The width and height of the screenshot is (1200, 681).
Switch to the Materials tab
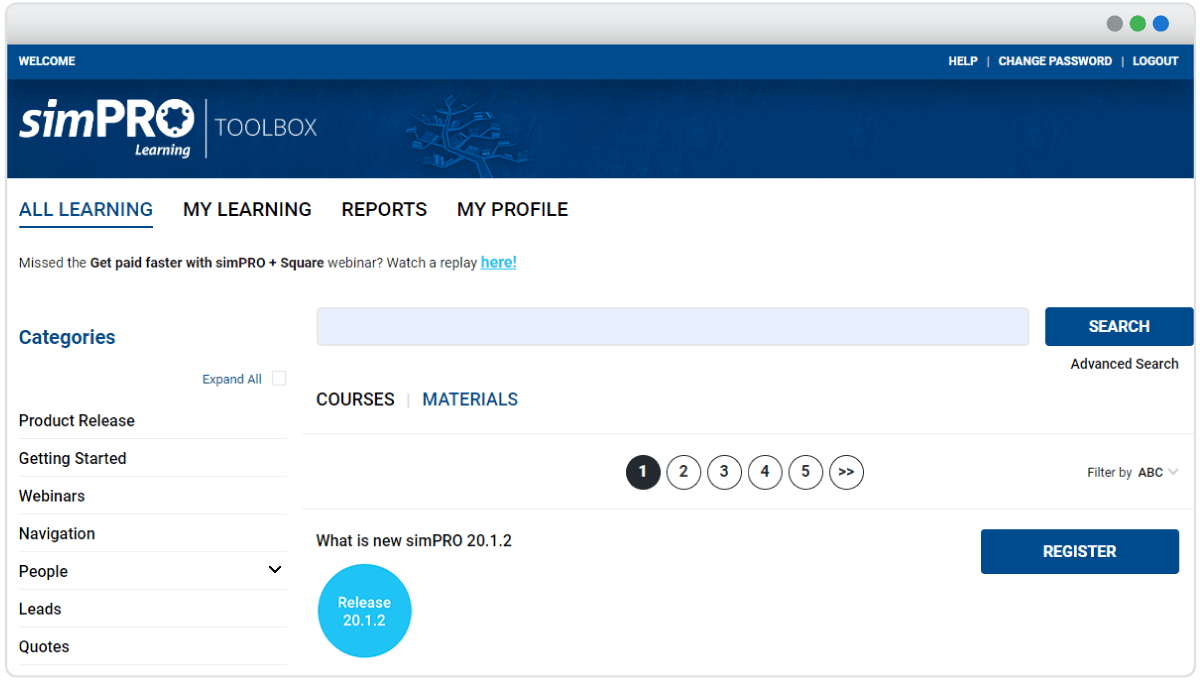(470, 399)
